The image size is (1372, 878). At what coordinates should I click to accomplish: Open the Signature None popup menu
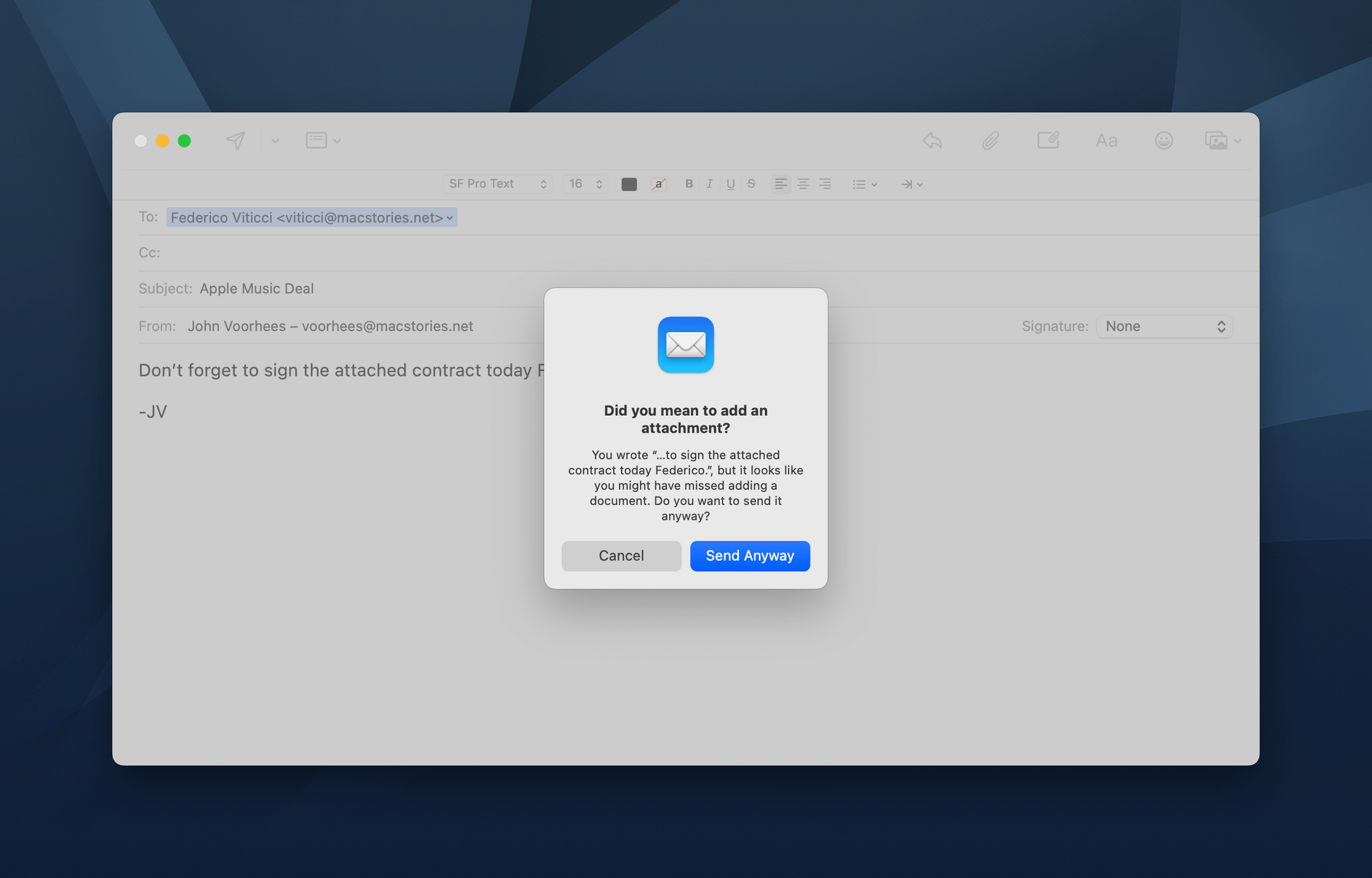tap(1164, 326)
